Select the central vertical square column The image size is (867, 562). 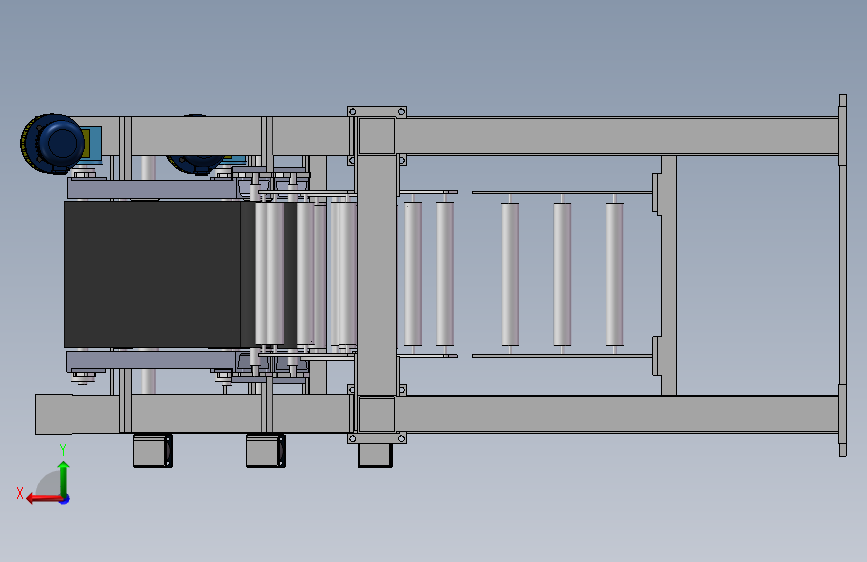377,274
